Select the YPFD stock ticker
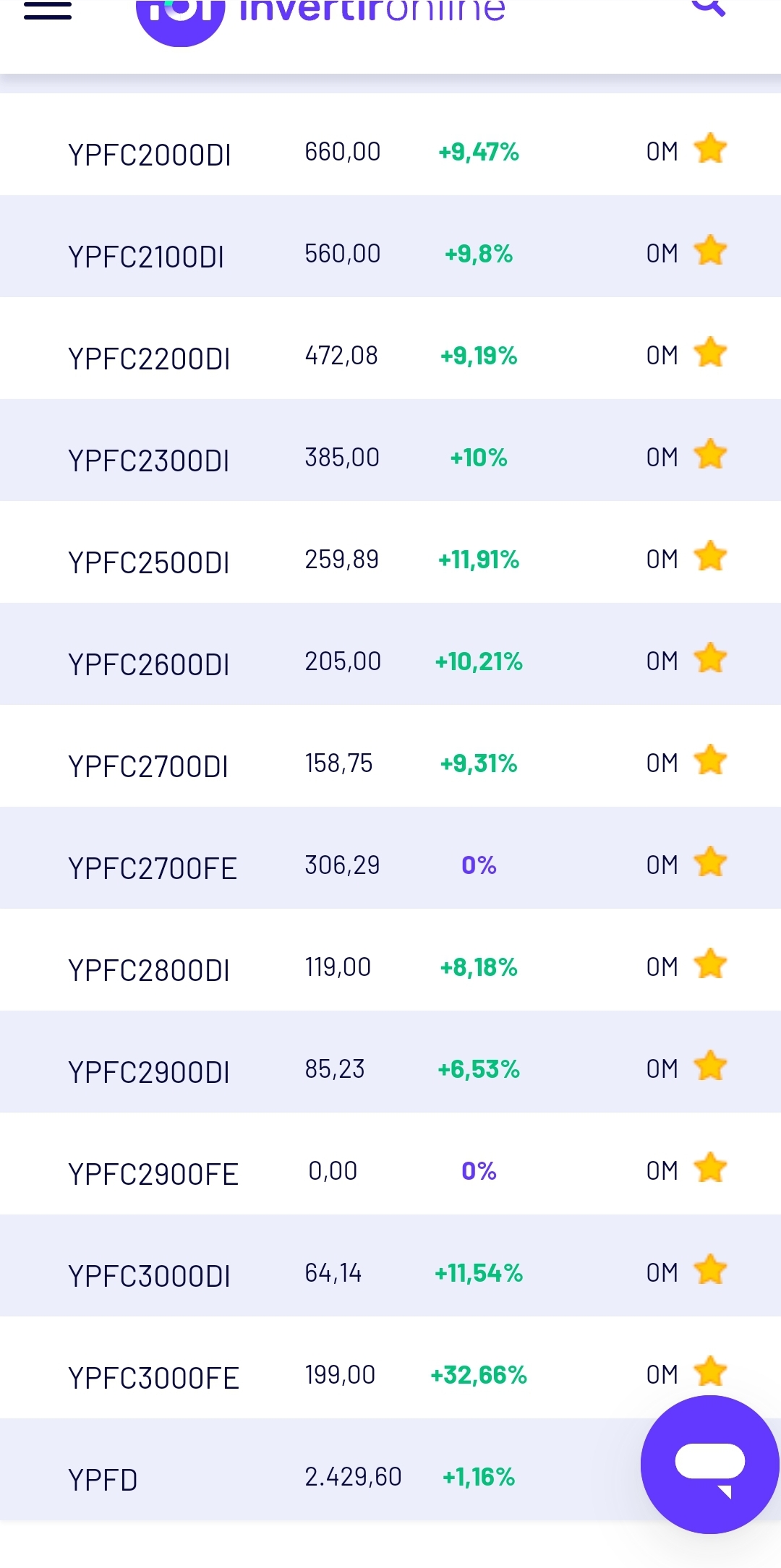The image size is (781, 1568). pyautogui.click(x=103, y=1480)
